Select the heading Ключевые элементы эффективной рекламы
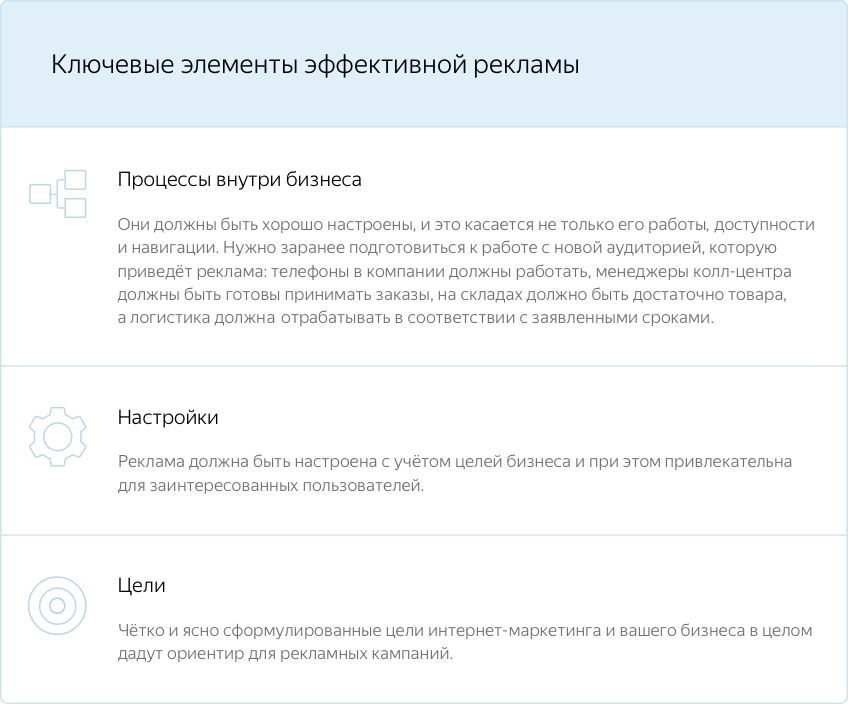This screenshot has height=704, width=848. 315,64
